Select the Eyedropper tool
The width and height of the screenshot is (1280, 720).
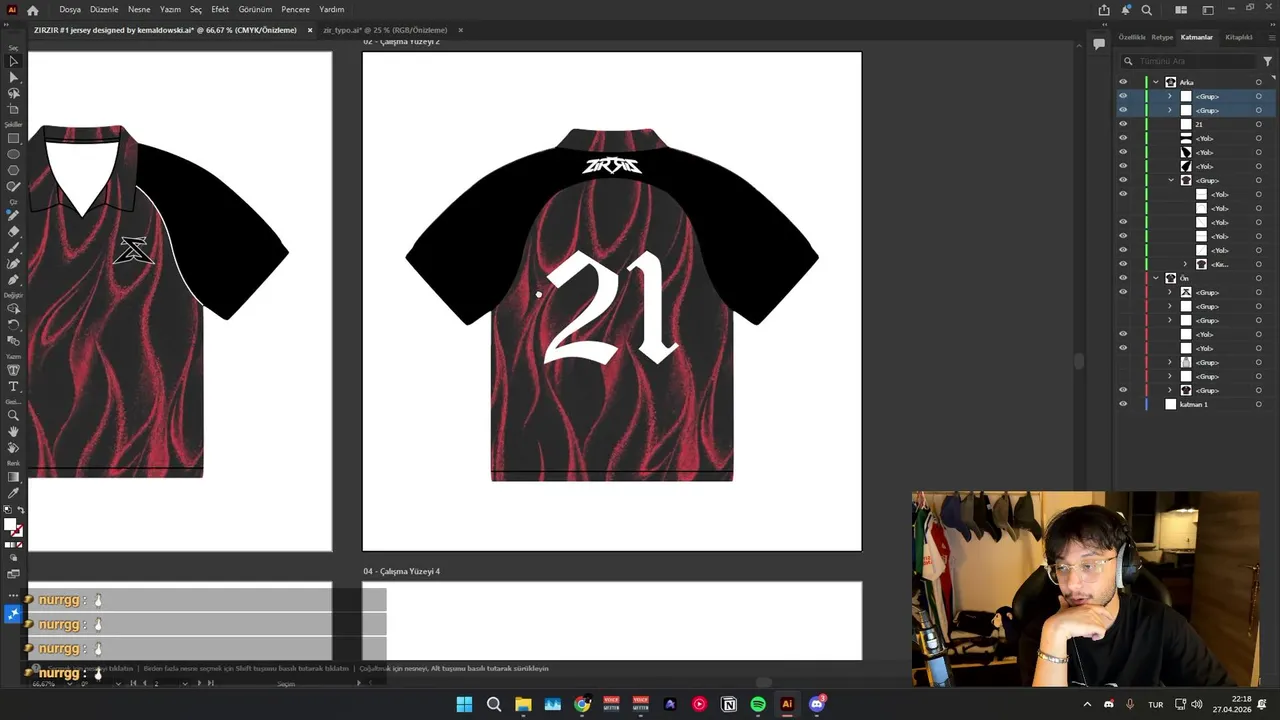13,492
